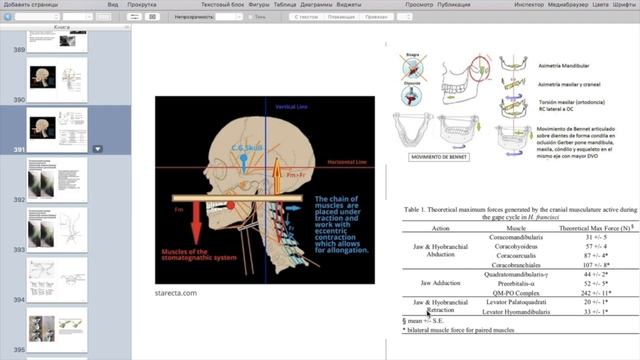Start Просмотр preview of the book

click(x=419, y=4)
